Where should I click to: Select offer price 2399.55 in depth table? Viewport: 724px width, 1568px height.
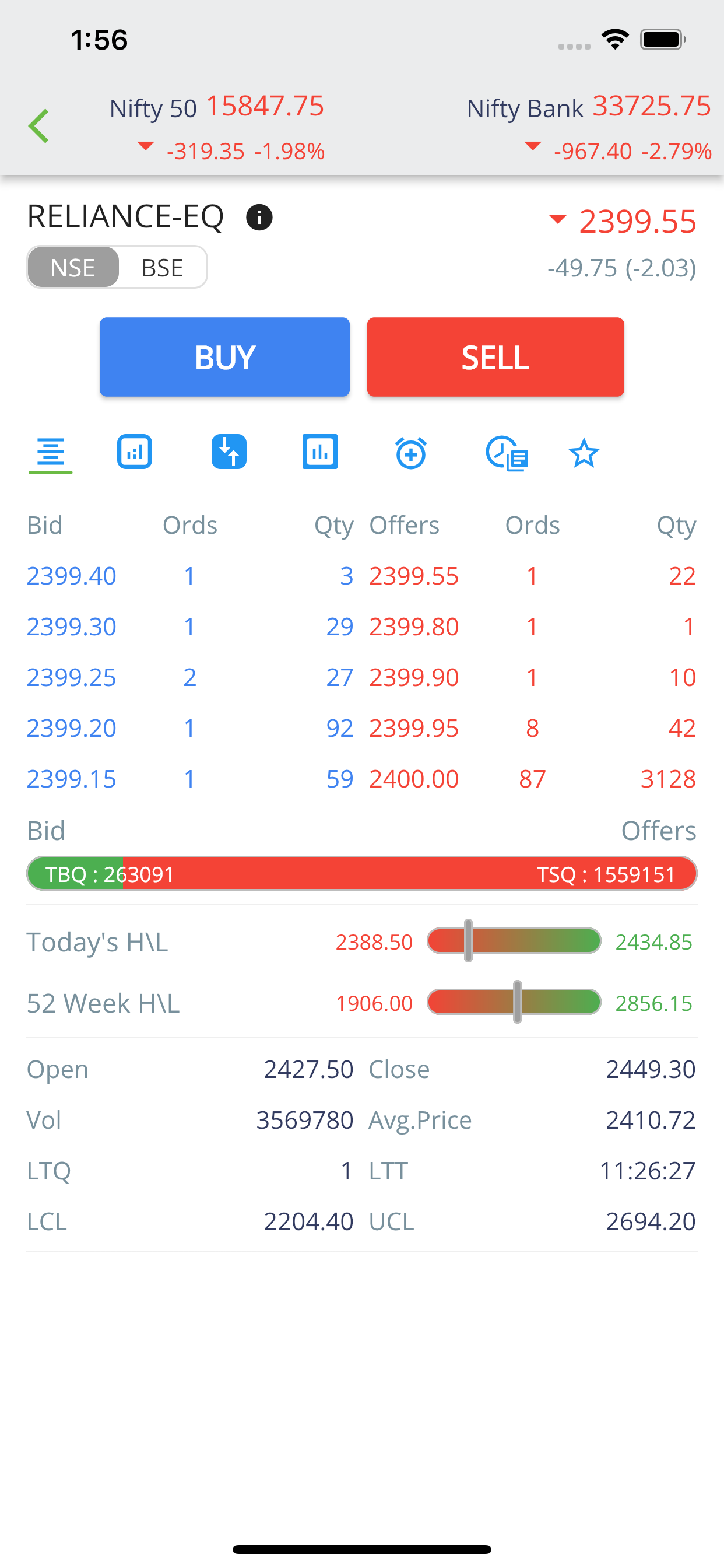pos(414,576)
